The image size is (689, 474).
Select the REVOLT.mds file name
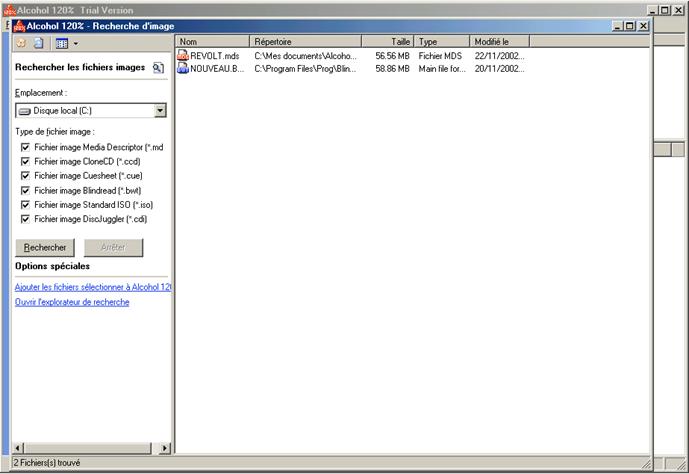(215, 56)
